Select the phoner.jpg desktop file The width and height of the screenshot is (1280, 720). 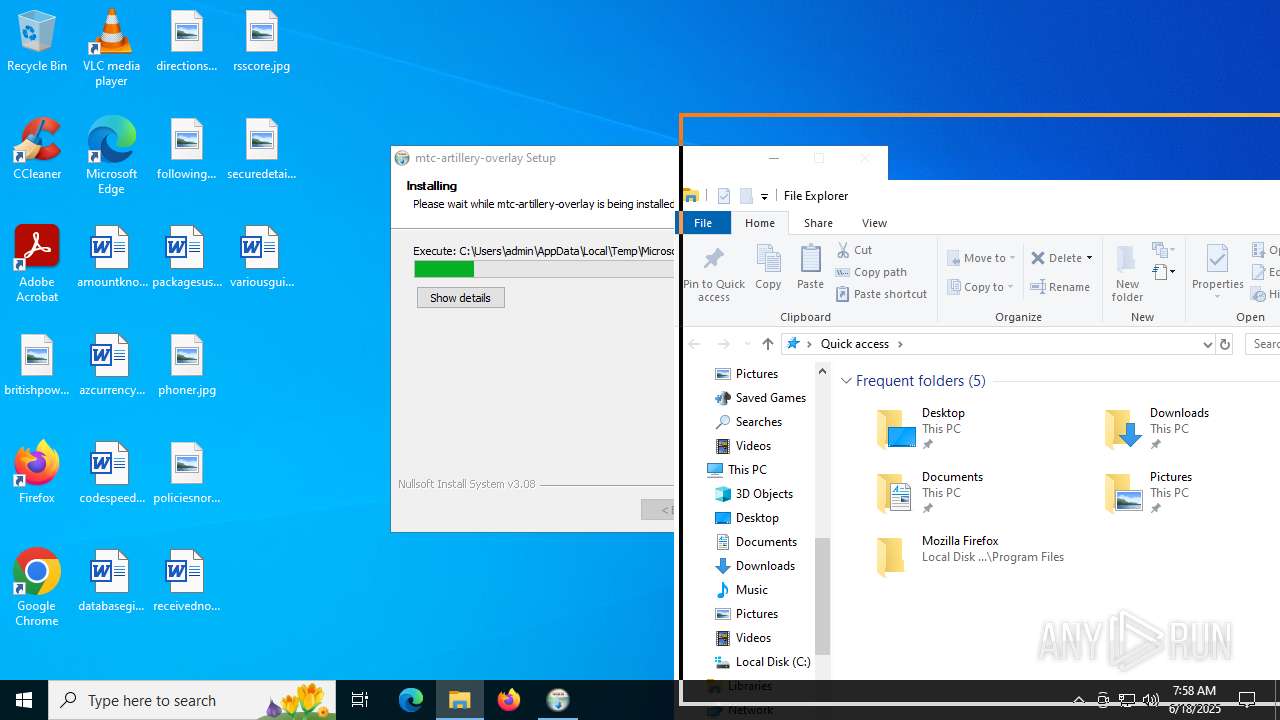(x=187, y=365)
